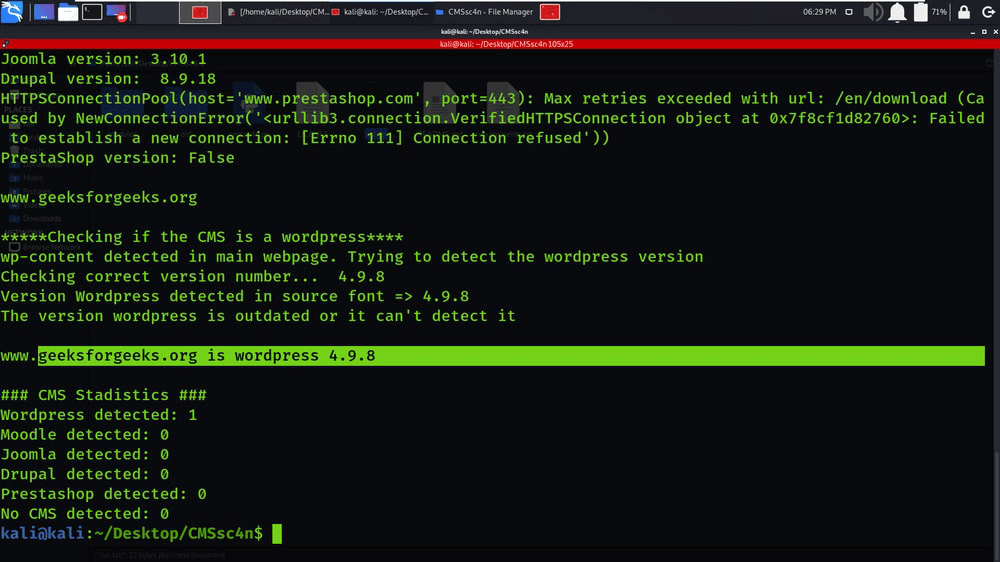
Task: Select the red kali@kali: ~/Desktop/CMSsc4n 105x25 tab title
Action: click(506, 44)
